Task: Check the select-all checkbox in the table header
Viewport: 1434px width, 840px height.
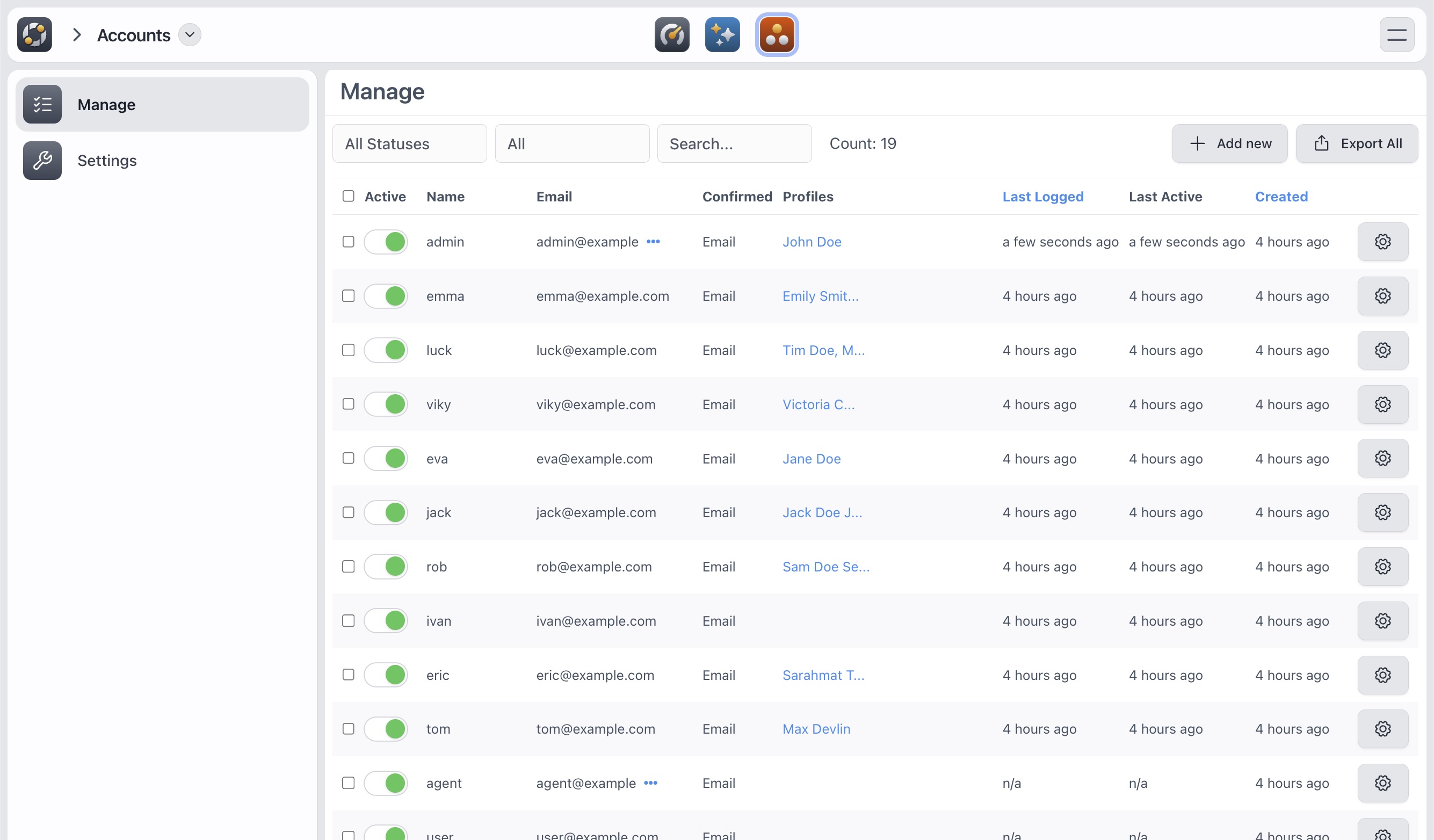Action: 348,197
